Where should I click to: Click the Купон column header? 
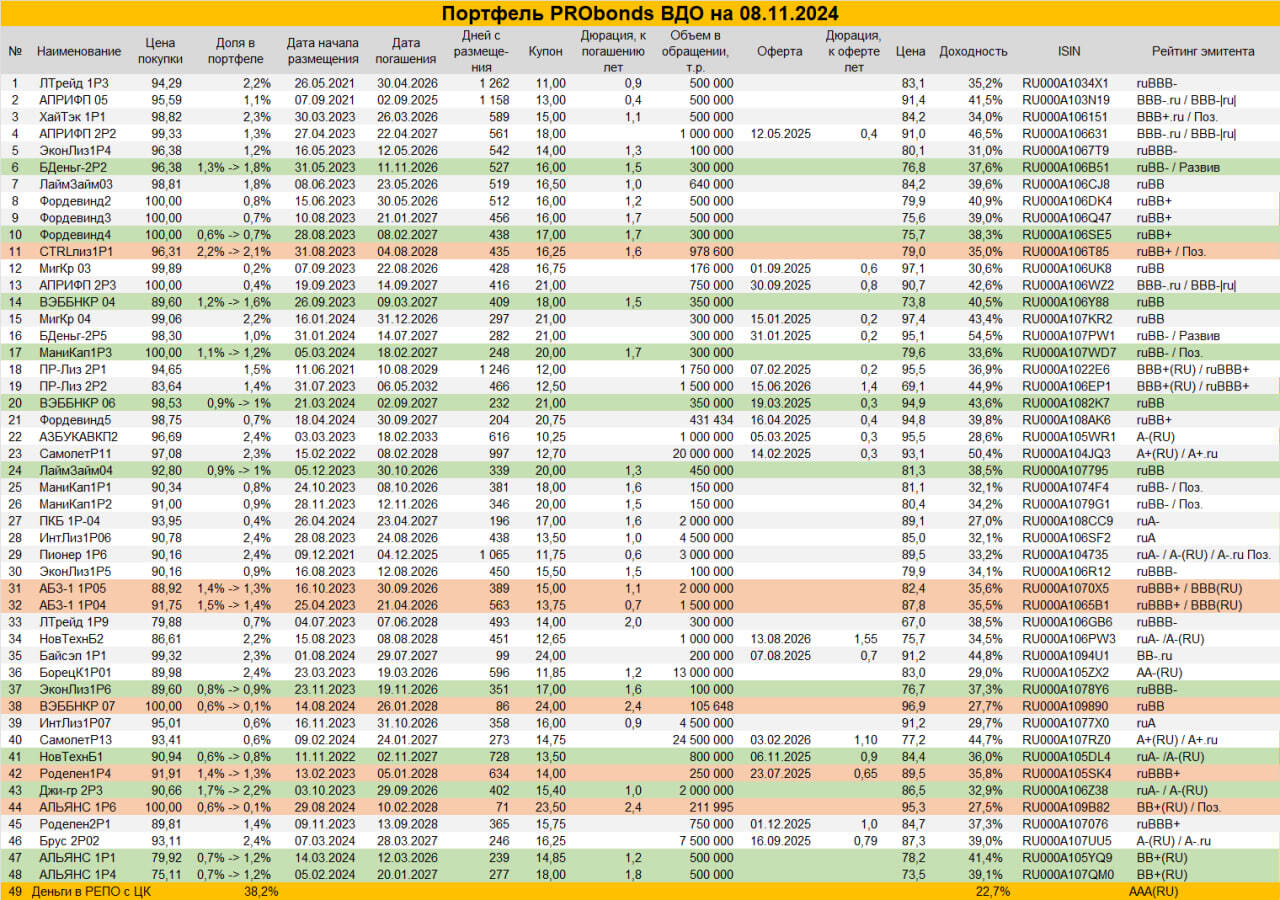(x=545, y=51)
